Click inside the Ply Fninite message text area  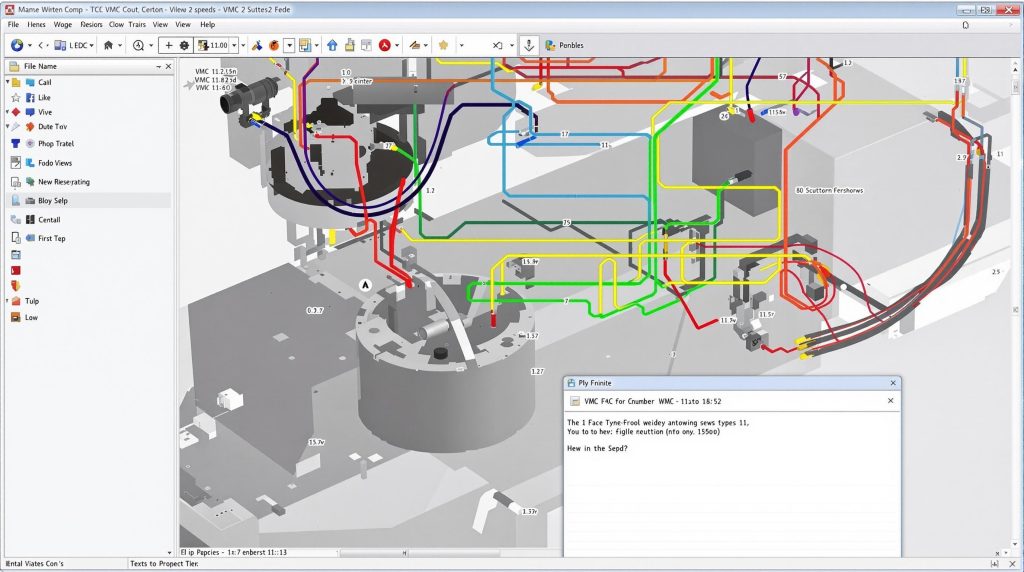[x=732, y=500]
